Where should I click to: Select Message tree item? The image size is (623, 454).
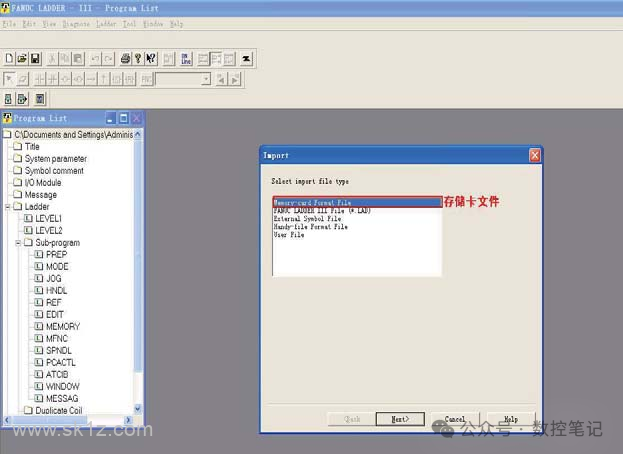tap(41, 195)
